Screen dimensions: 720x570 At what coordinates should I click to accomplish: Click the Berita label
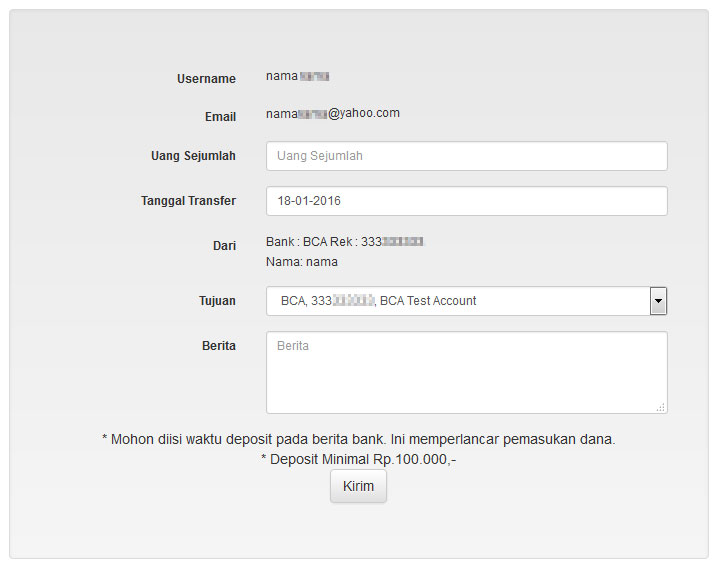tap(219, 346)
